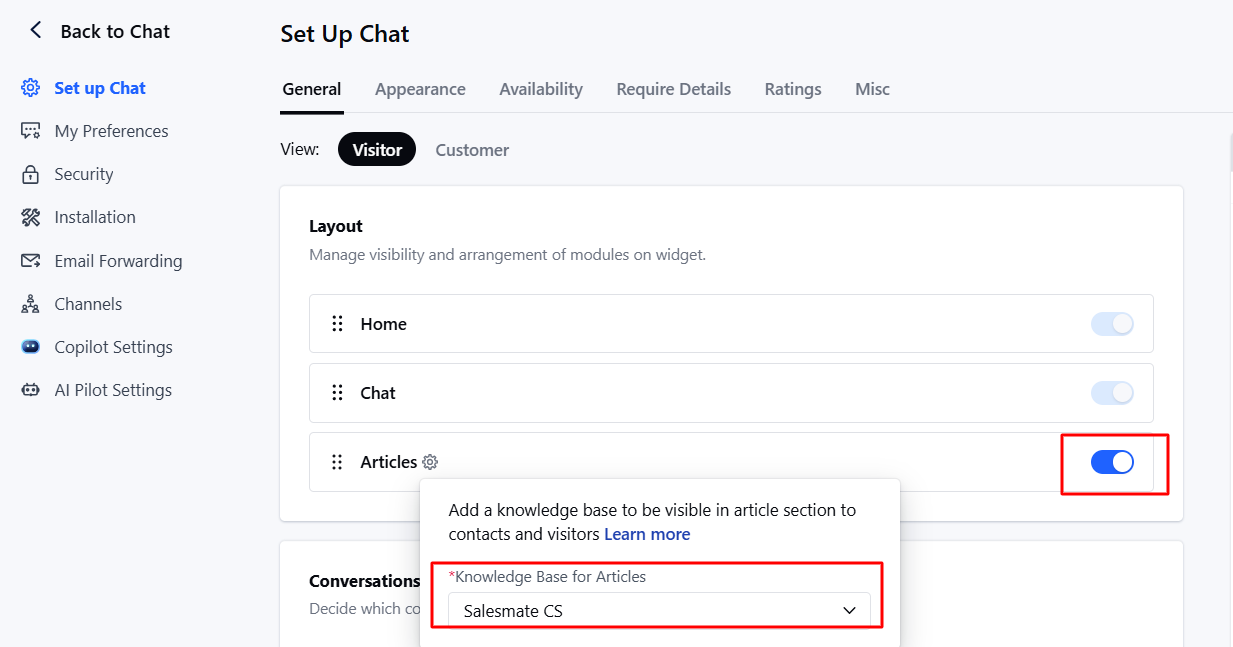Open My Preferences from the sidebar

click(x=111, y=131)
